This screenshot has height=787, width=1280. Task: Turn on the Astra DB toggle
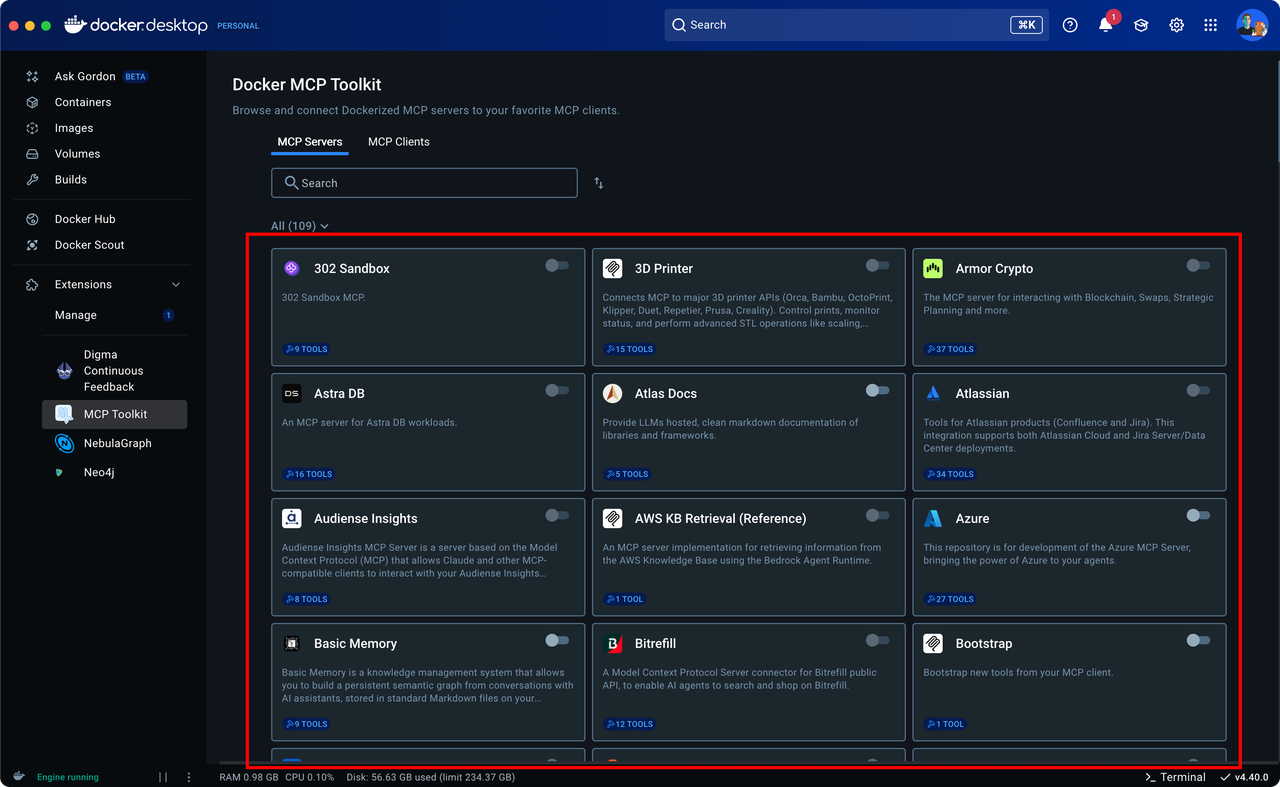coord(557,390)
